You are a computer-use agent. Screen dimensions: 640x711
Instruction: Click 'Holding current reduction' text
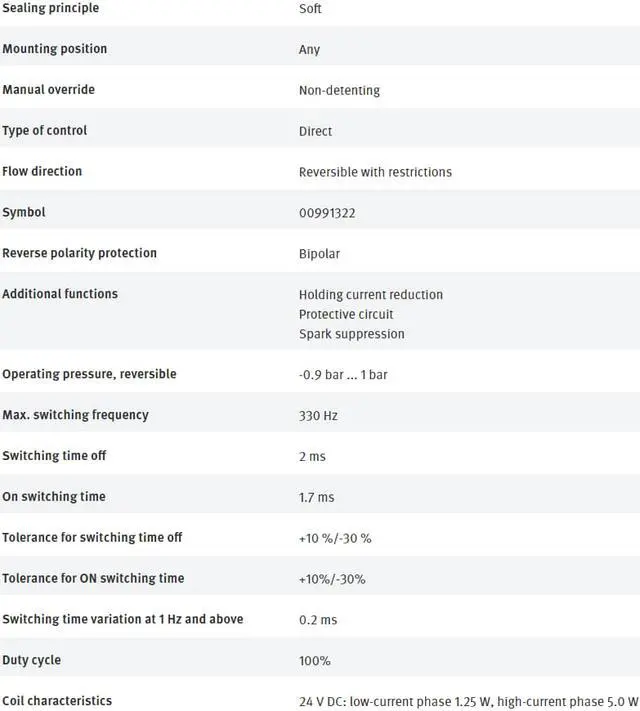click(x=370, y=295)
